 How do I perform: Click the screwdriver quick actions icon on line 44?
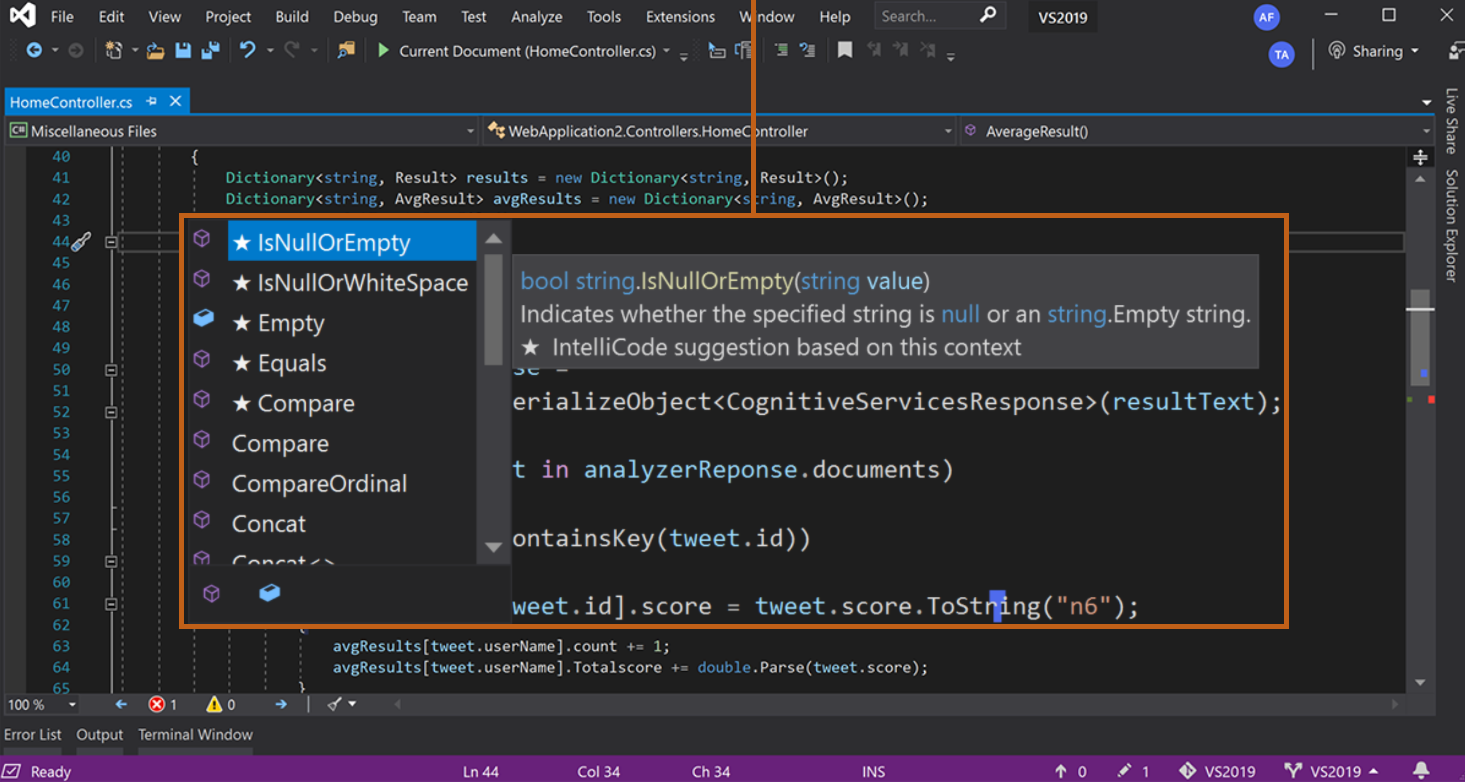click(81, 241)
